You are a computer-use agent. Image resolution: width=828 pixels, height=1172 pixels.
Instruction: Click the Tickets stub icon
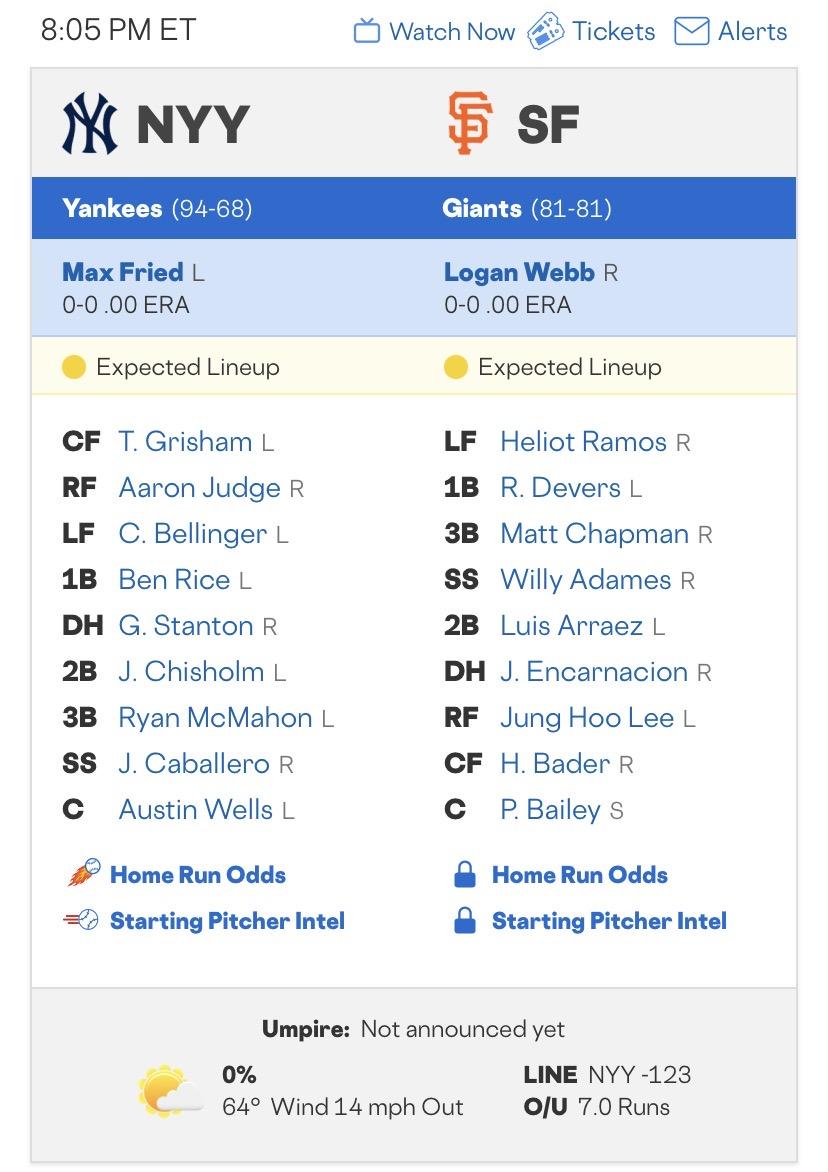coord(546,31)
